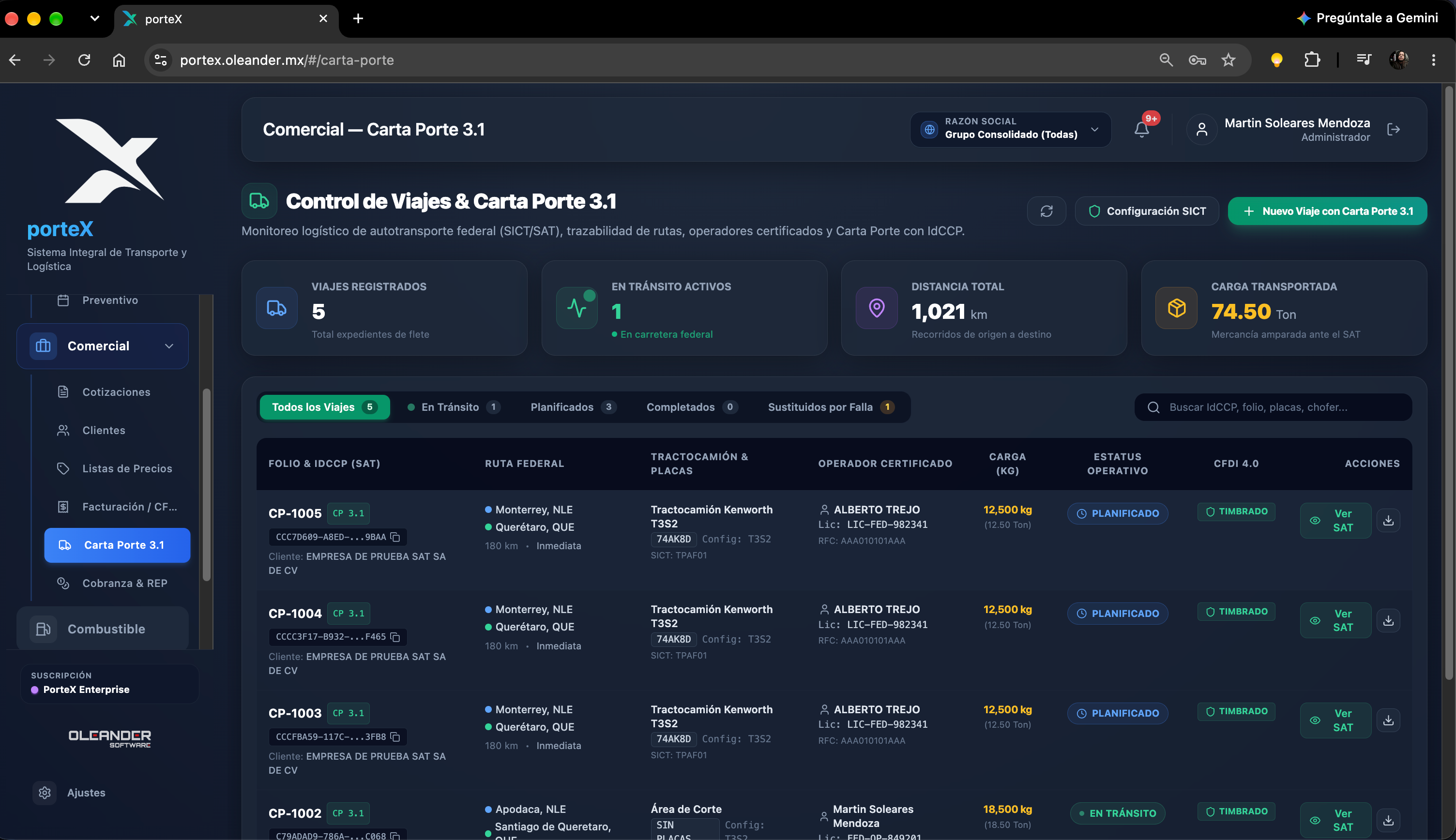Download the CP-1005 carta porte file
The height and width of the screenshot is (840, 1456).
click(1389, 520)
